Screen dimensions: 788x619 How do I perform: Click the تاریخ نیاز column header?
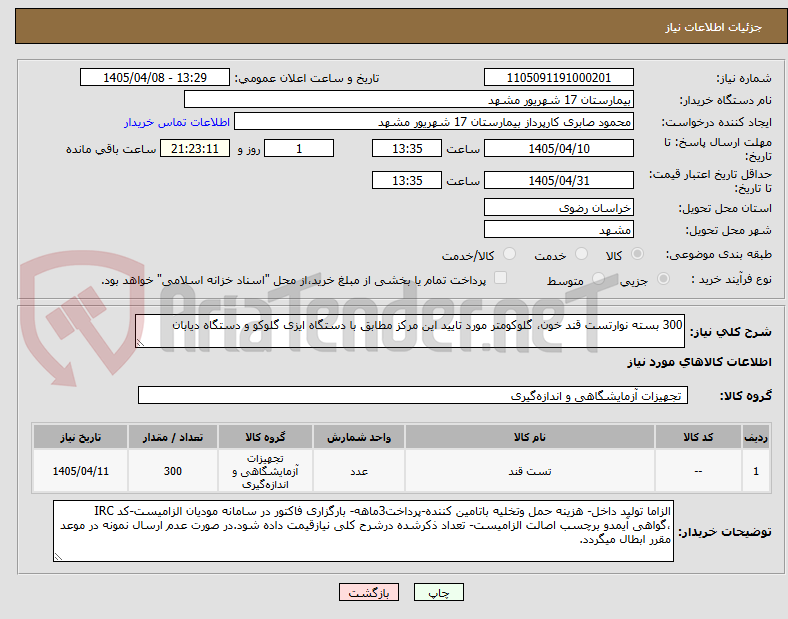[x=80, y=437]
